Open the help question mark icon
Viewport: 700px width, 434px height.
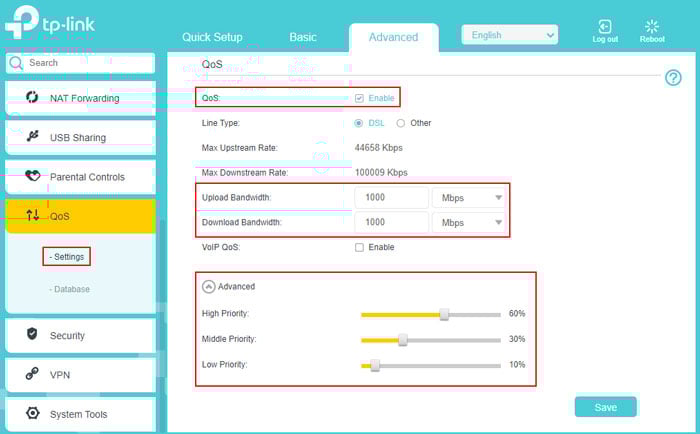tap(673, 78)
